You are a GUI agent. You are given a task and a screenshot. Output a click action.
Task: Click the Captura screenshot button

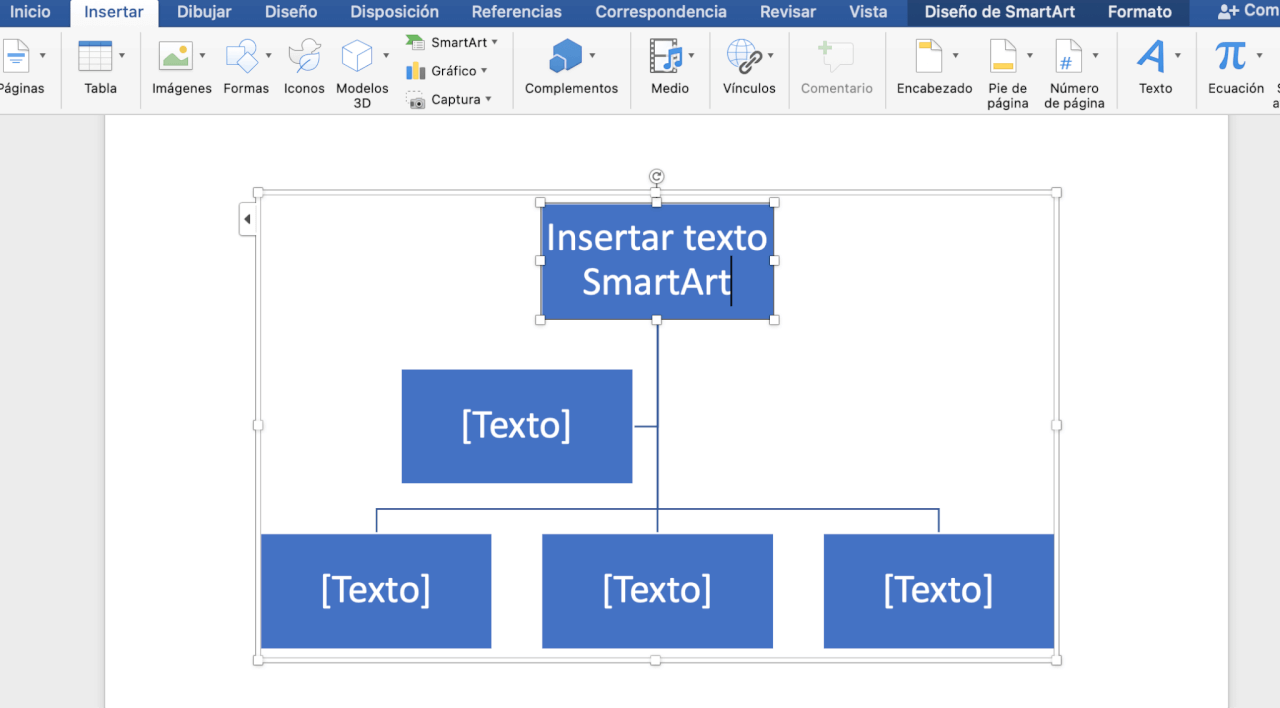(449, 99)
